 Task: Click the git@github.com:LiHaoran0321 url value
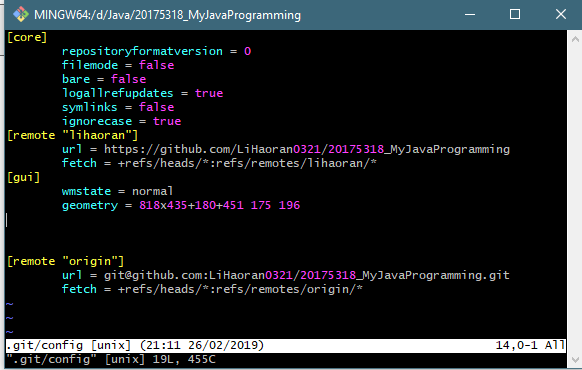(x=307, y=275)
